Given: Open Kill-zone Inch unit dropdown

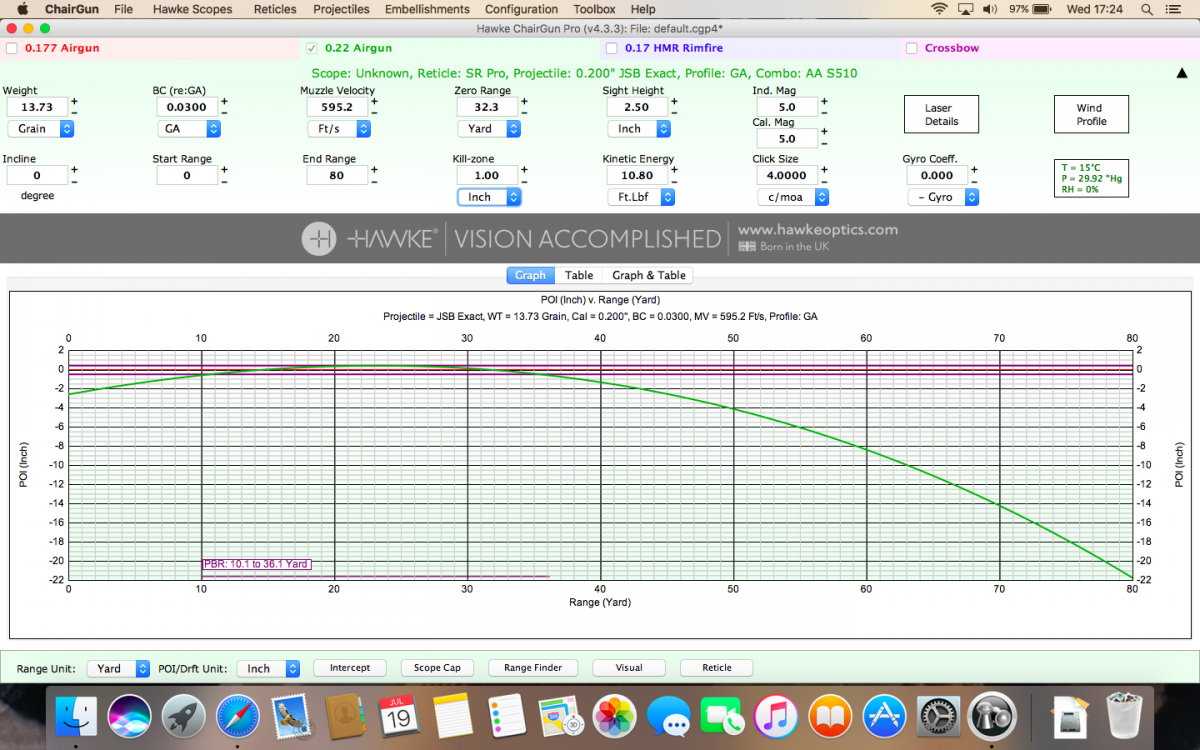Looking at the screenshot, I should pyautogui.click(x=489, y=197).
